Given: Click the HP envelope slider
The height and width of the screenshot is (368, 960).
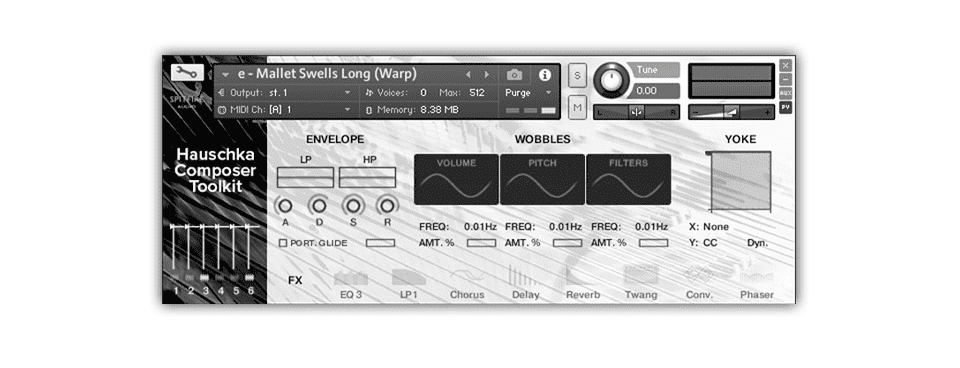Looking at the screenshot, I should tap(367, 178).
